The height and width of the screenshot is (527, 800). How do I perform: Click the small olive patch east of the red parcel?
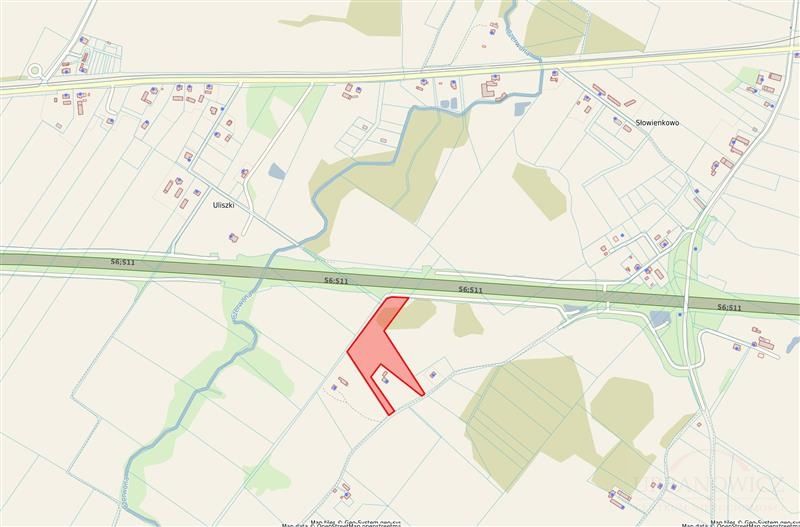[467, 321]
